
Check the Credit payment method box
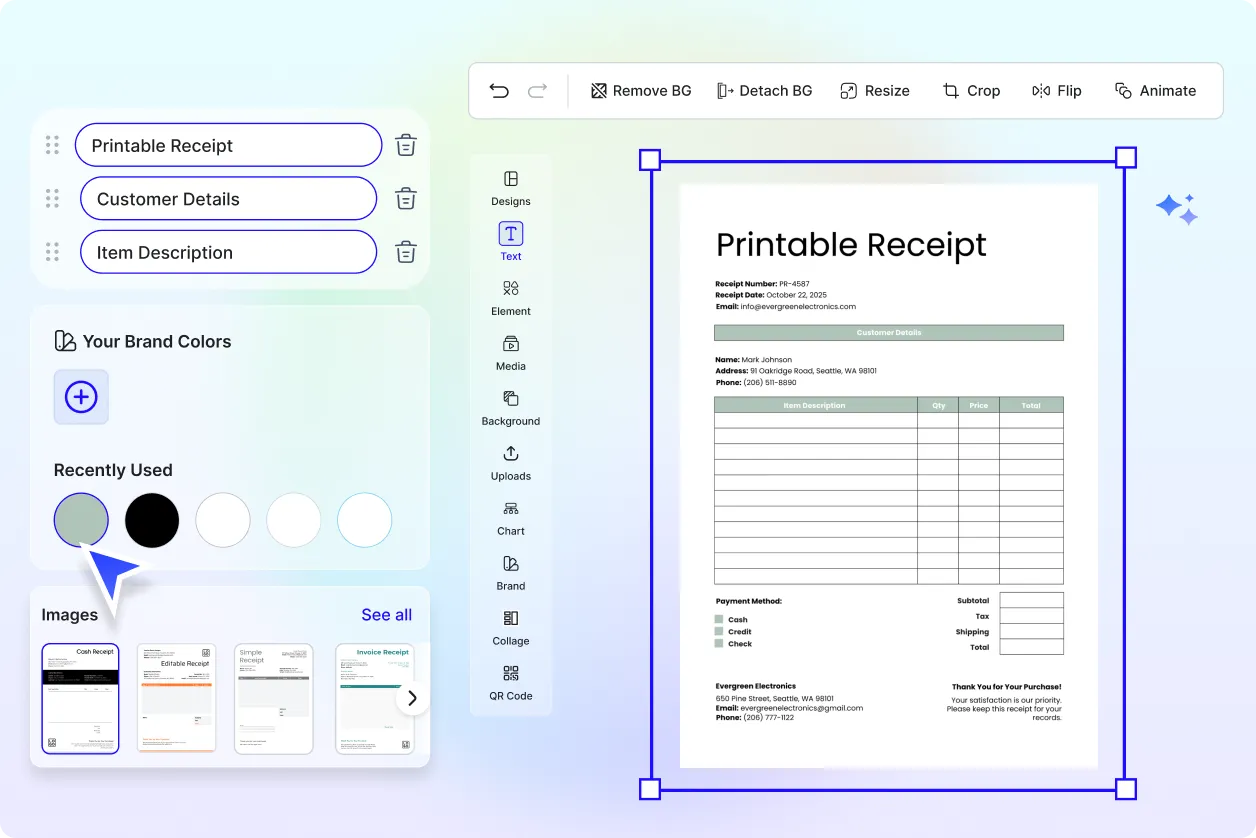718,631
